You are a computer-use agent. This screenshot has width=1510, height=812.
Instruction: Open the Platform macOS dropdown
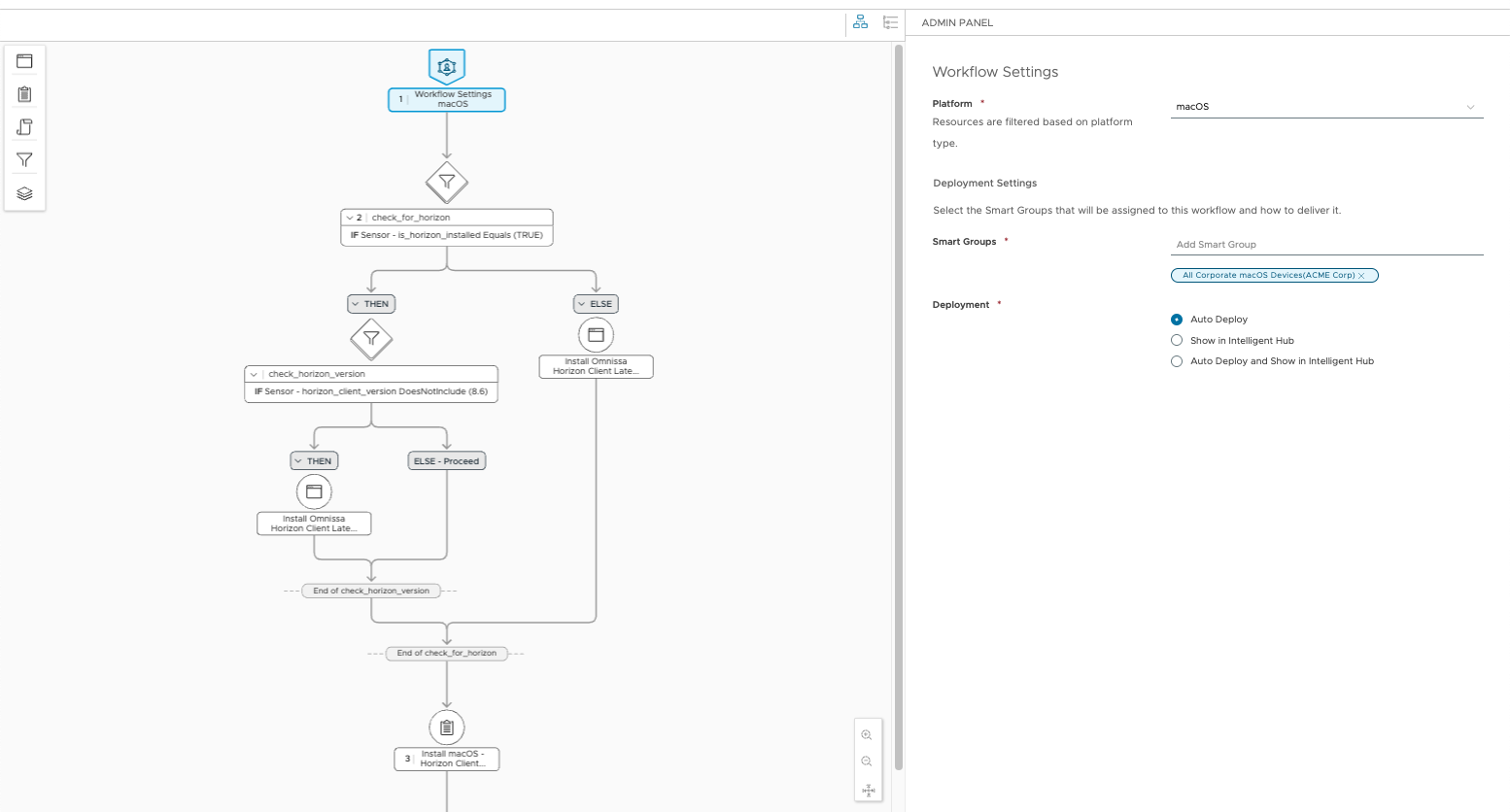(x=1326, y=107)
